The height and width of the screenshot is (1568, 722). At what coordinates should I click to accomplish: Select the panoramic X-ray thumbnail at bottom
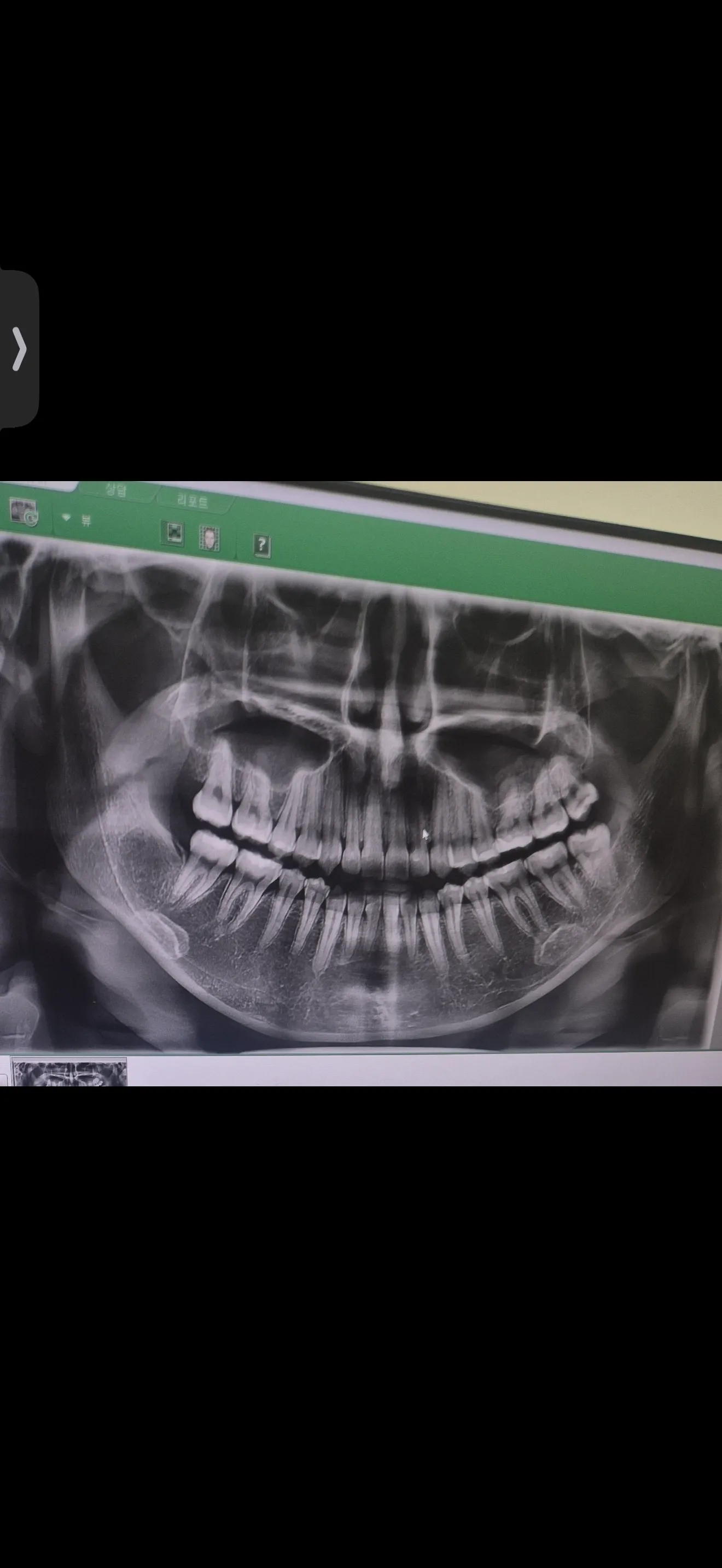(x=69, y=1073)
